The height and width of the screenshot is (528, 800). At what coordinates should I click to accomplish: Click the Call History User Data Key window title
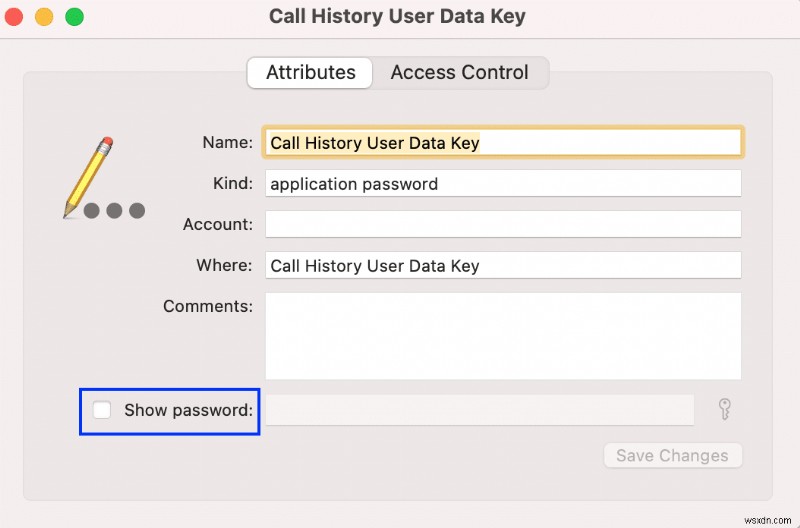click(x=397, y=17)
